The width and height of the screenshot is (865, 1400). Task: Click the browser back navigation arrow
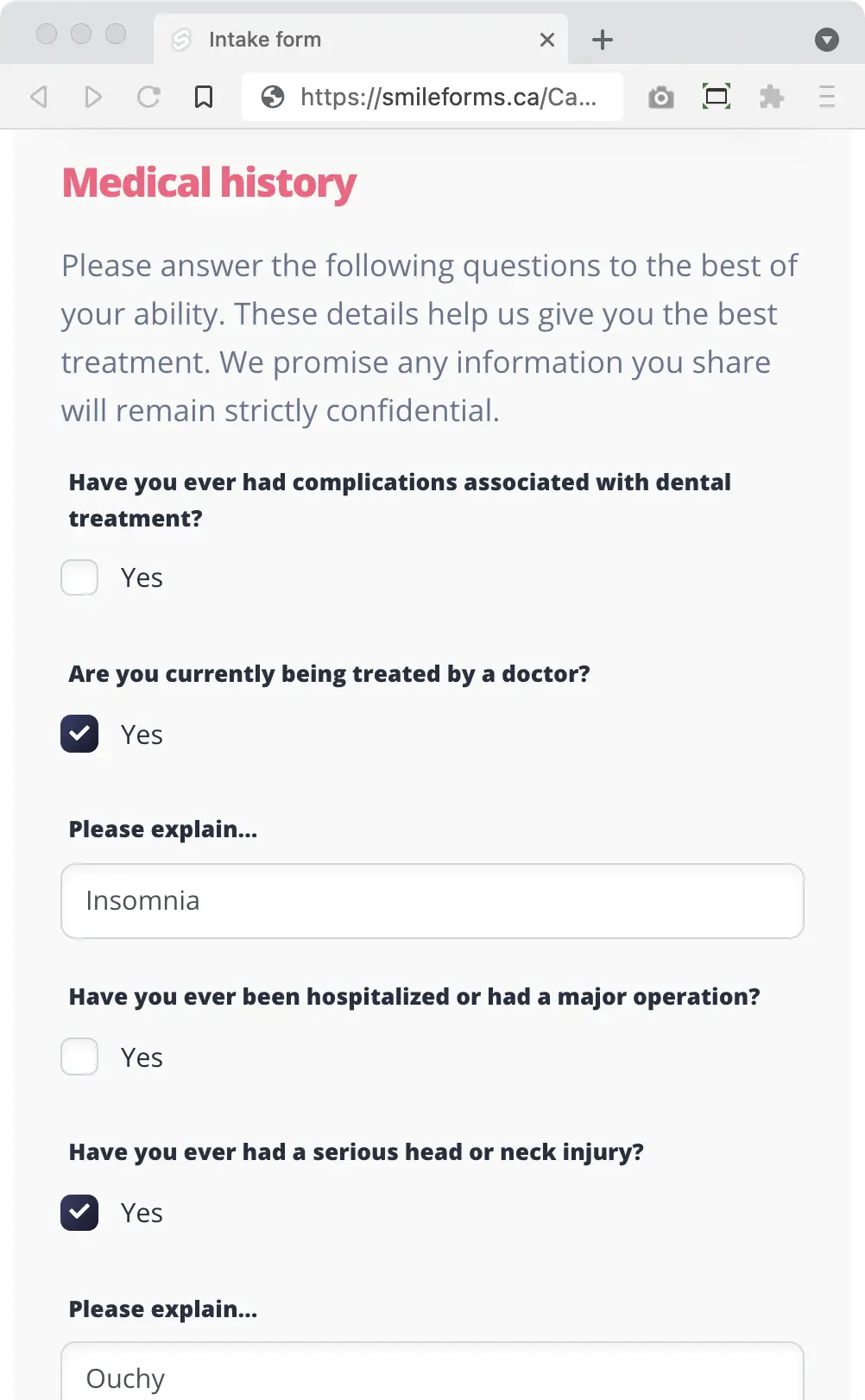37,97
